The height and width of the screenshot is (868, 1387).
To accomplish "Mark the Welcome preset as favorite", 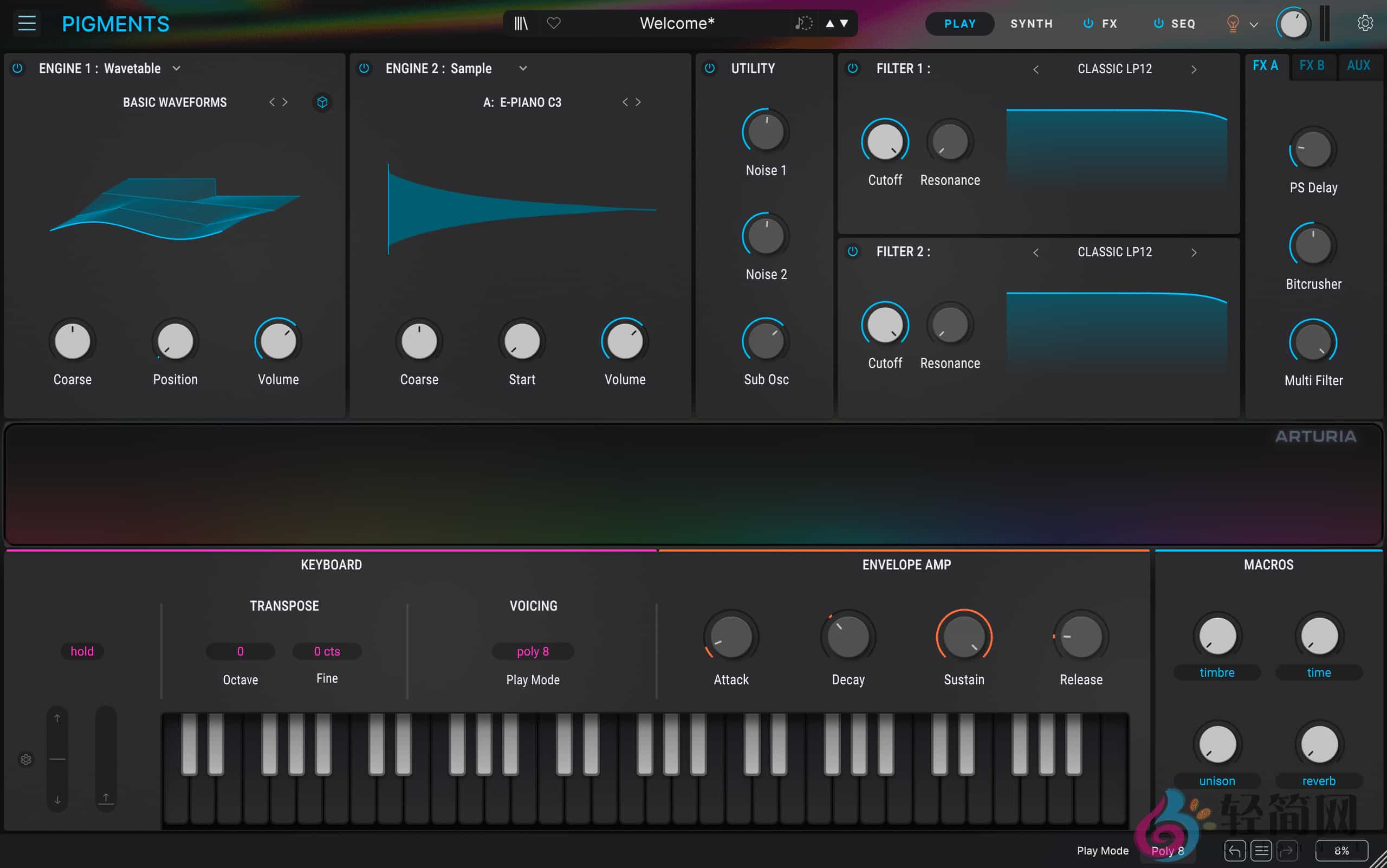I will 554,23.
